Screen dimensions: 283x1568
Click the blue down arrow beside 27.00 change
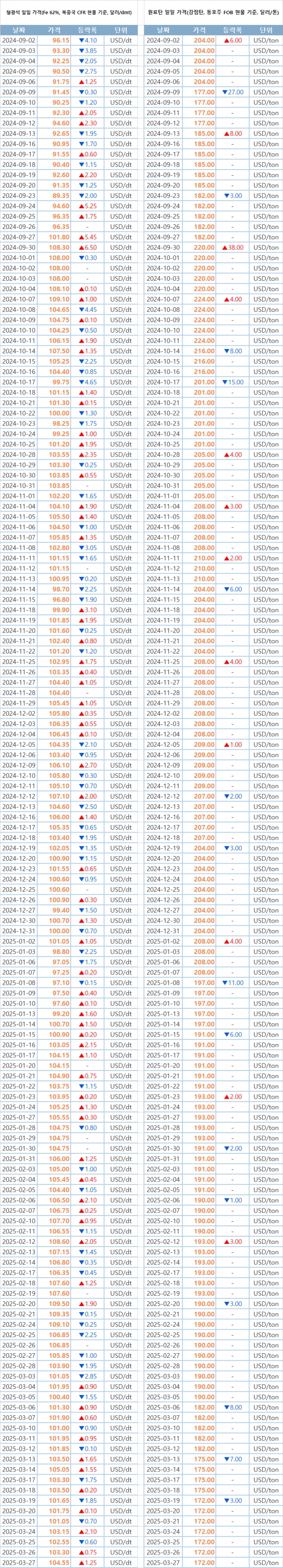225,92
